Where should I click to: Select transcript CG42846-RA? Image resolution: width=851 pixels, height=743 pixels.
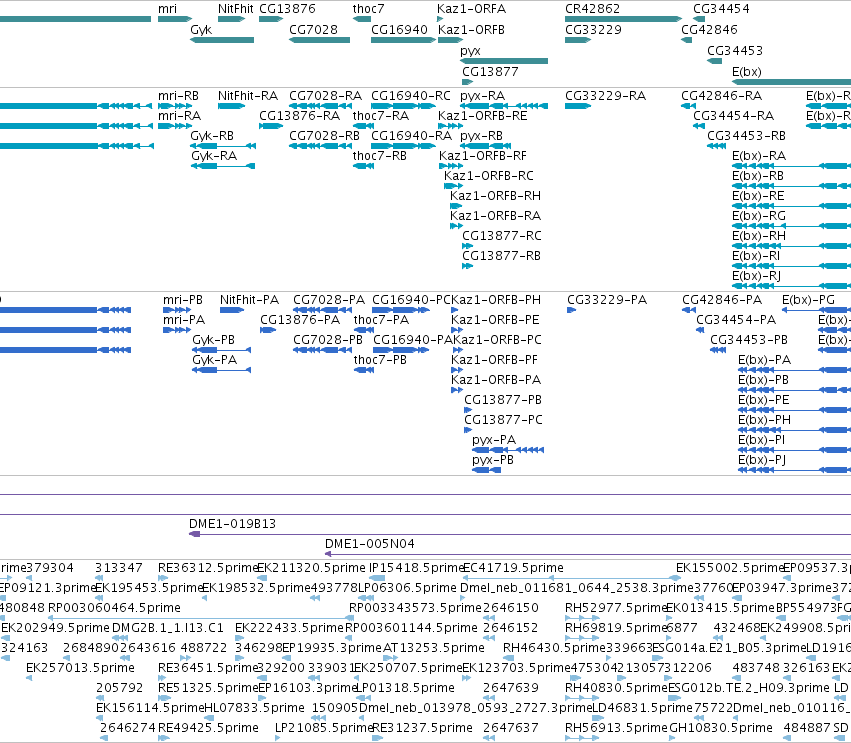(x=721, y=96)
